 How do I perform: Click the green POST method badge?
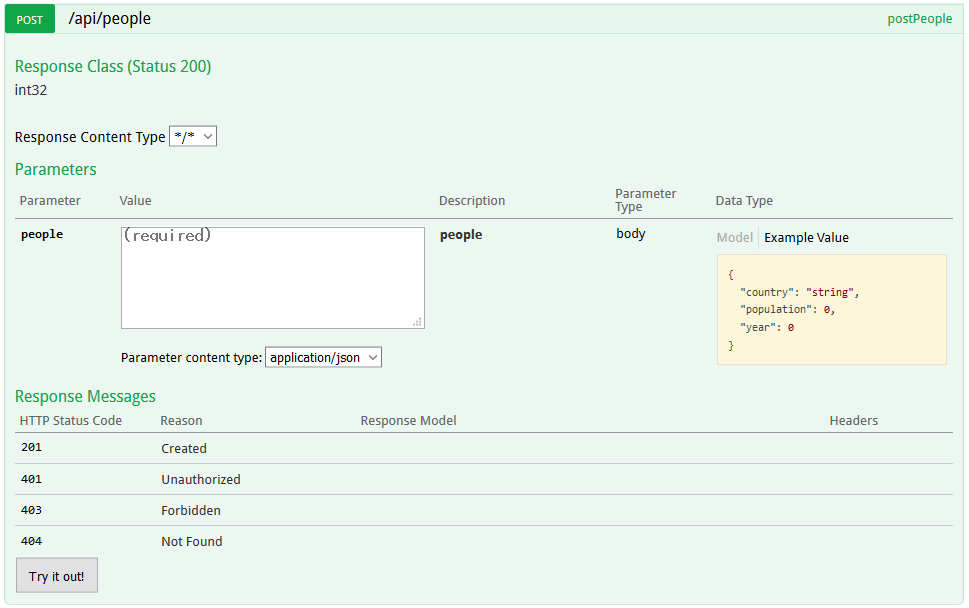[29, 18]
